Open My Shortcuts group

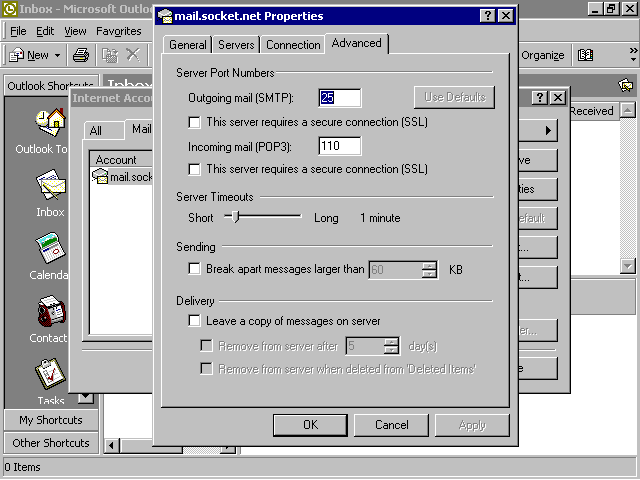point(51,420)
